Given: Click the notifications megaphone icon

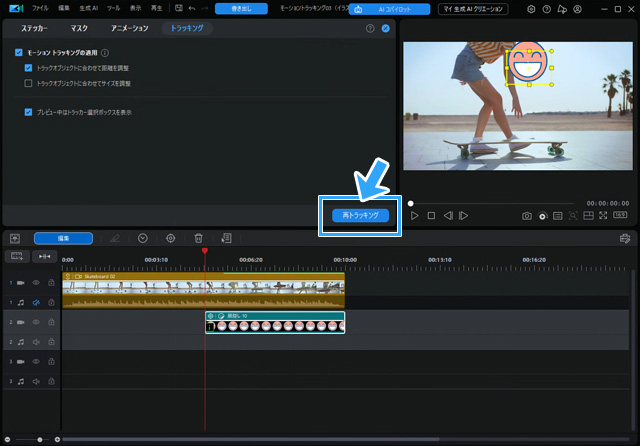Looking at the screenshot, I should pyautogui.click(x=562, y=9).
